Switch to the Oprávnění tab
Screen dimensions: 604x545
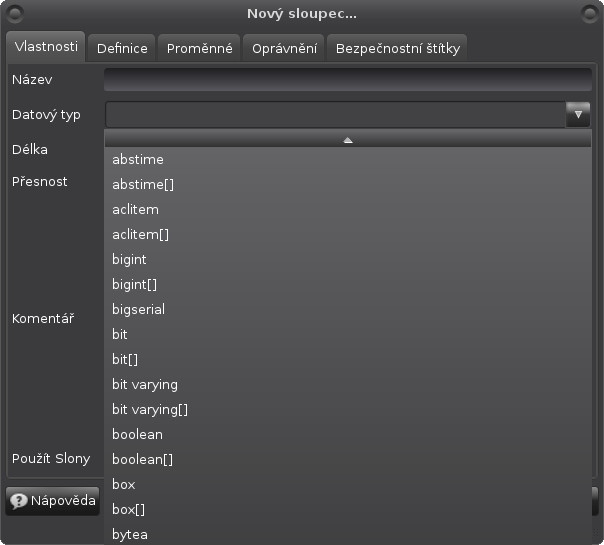(x=284, y=49)
